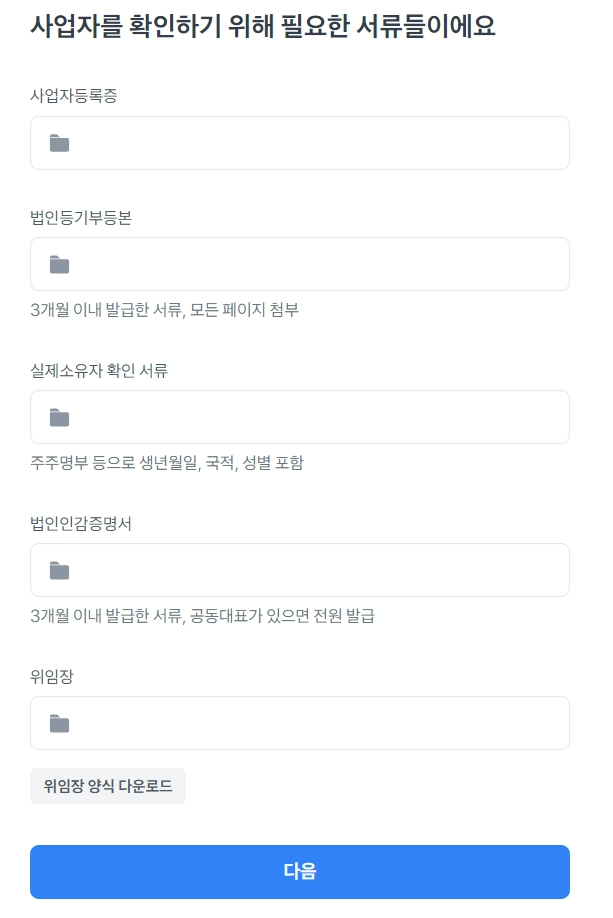Open the 사업자등록증 file upload field
Screen dimensions: 613x918
[x=300, y=144]
